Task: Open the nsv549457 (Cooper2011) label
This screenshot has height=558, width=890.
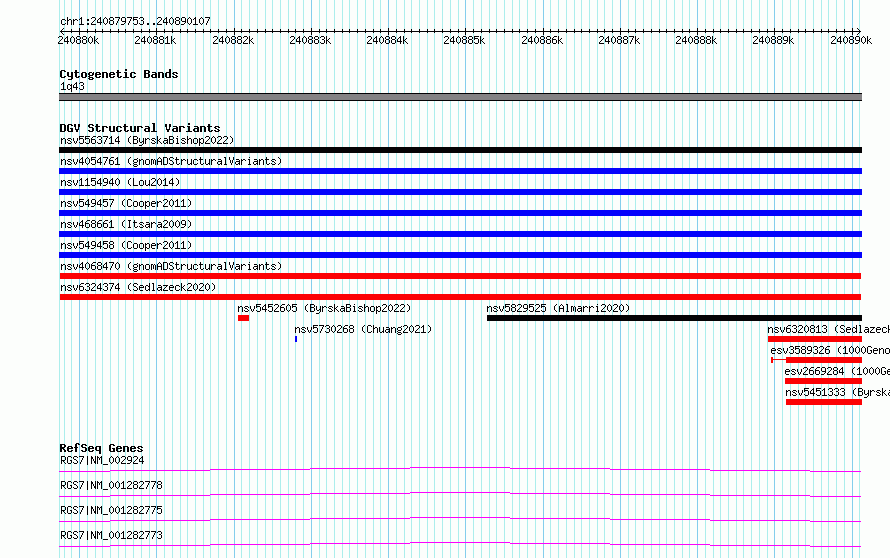Action: point(126,203)
